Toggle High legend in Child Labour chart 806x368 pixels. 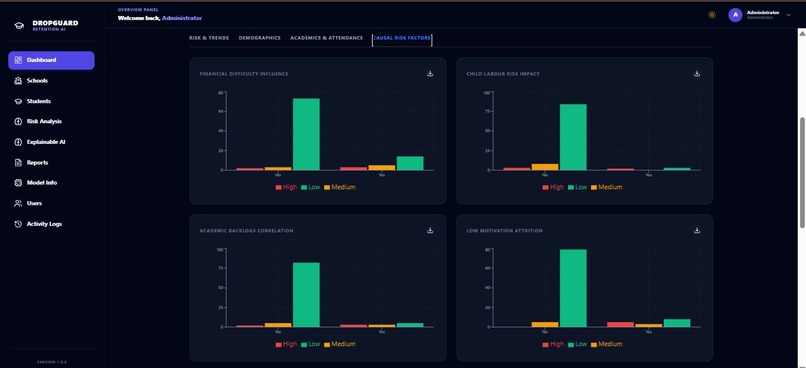coord(553,187)
